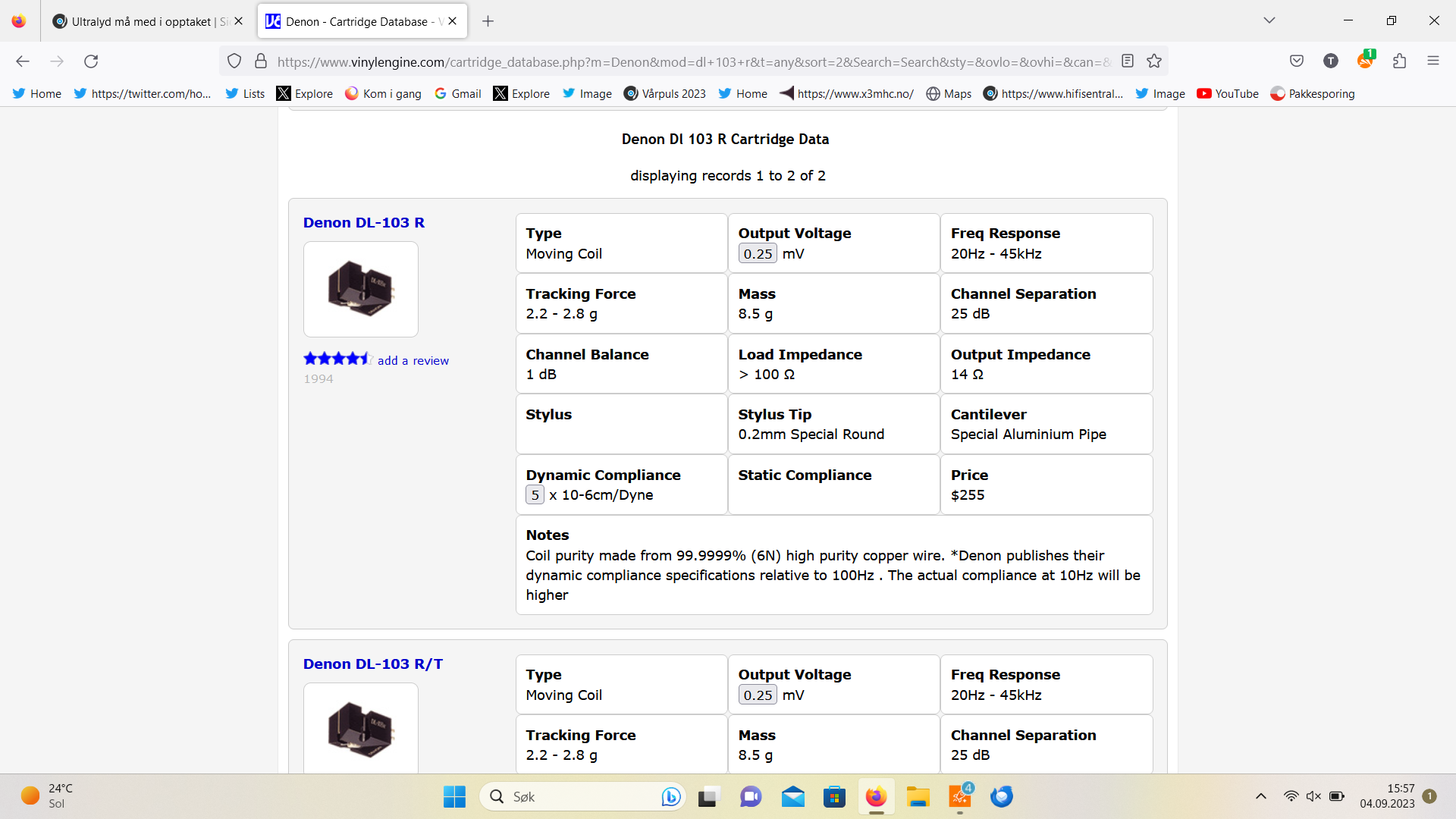Open the Maps bookmark

[x=949, y=94]
